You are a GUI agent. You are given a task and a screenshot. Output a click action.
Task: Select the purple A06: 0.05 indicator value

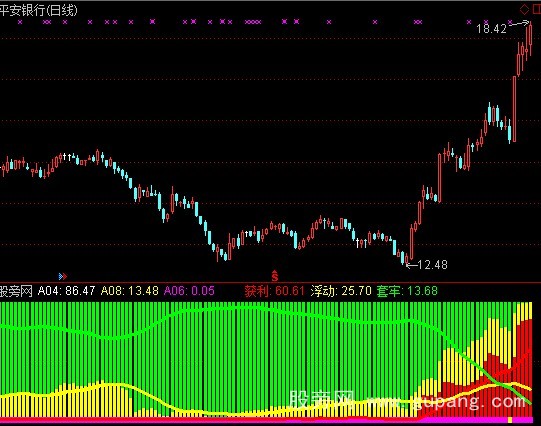pyautogui.click(x=189, y=291)
